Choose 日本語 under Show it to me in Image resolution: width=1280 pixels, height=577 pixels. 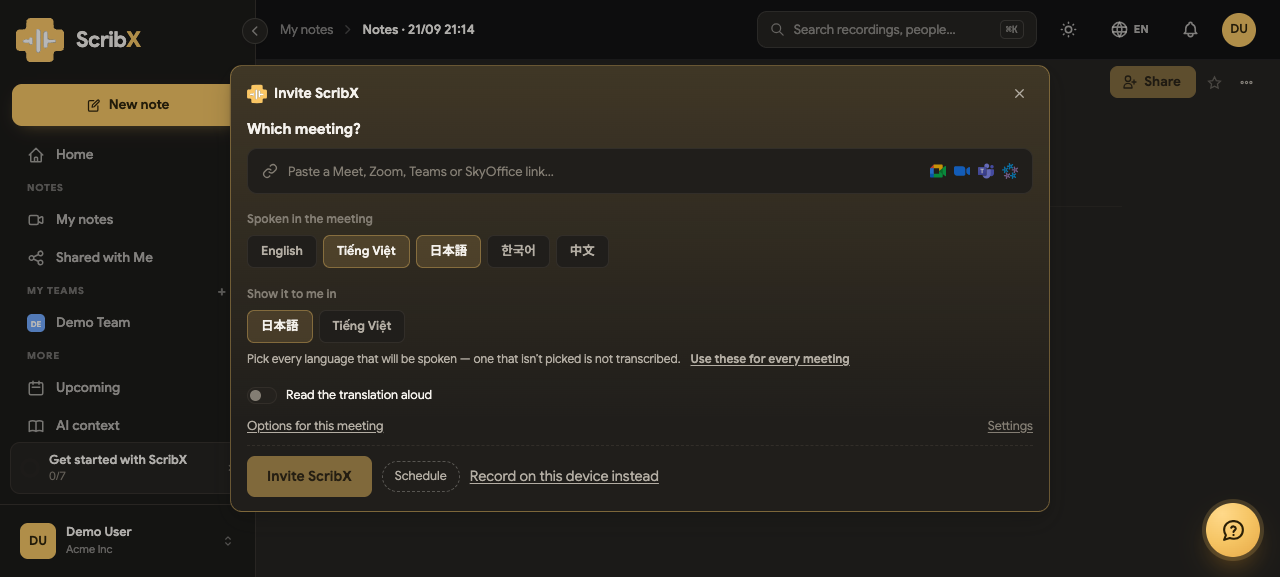(280, 326)
